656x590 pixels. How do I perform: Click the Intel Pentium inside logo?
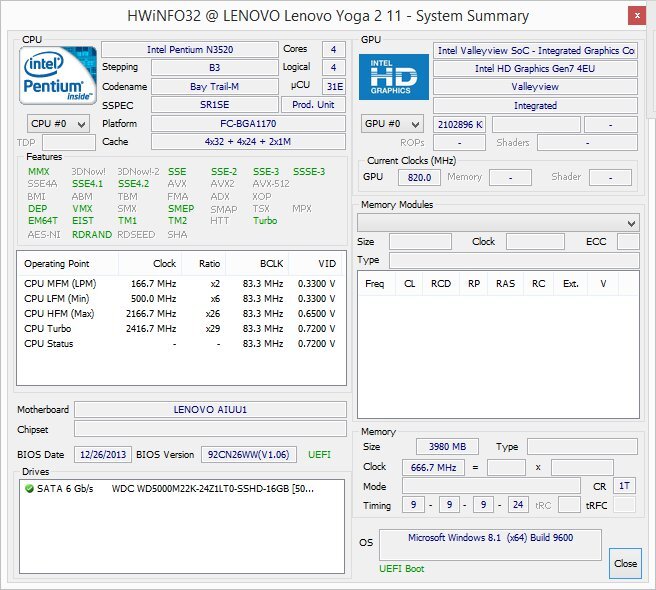(x=58, y=75)
